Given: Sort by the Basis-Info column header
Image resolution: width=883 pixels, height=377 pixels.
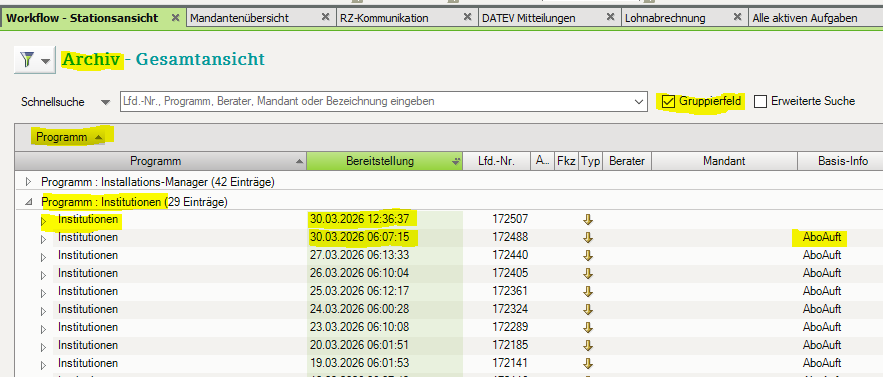Looking at the screenshot, I should [840, 161].
